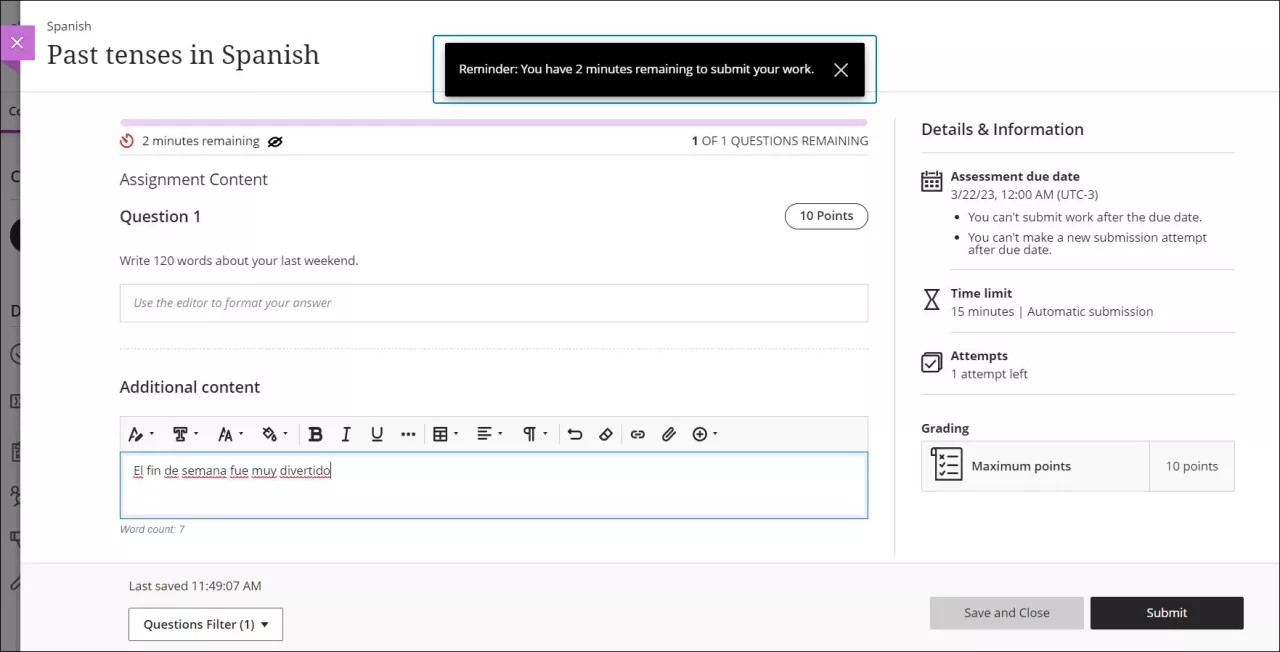The height and width of the screenshot is (652, 1280).
Task: Open the font size dropdown
Action: click(231, 434)
